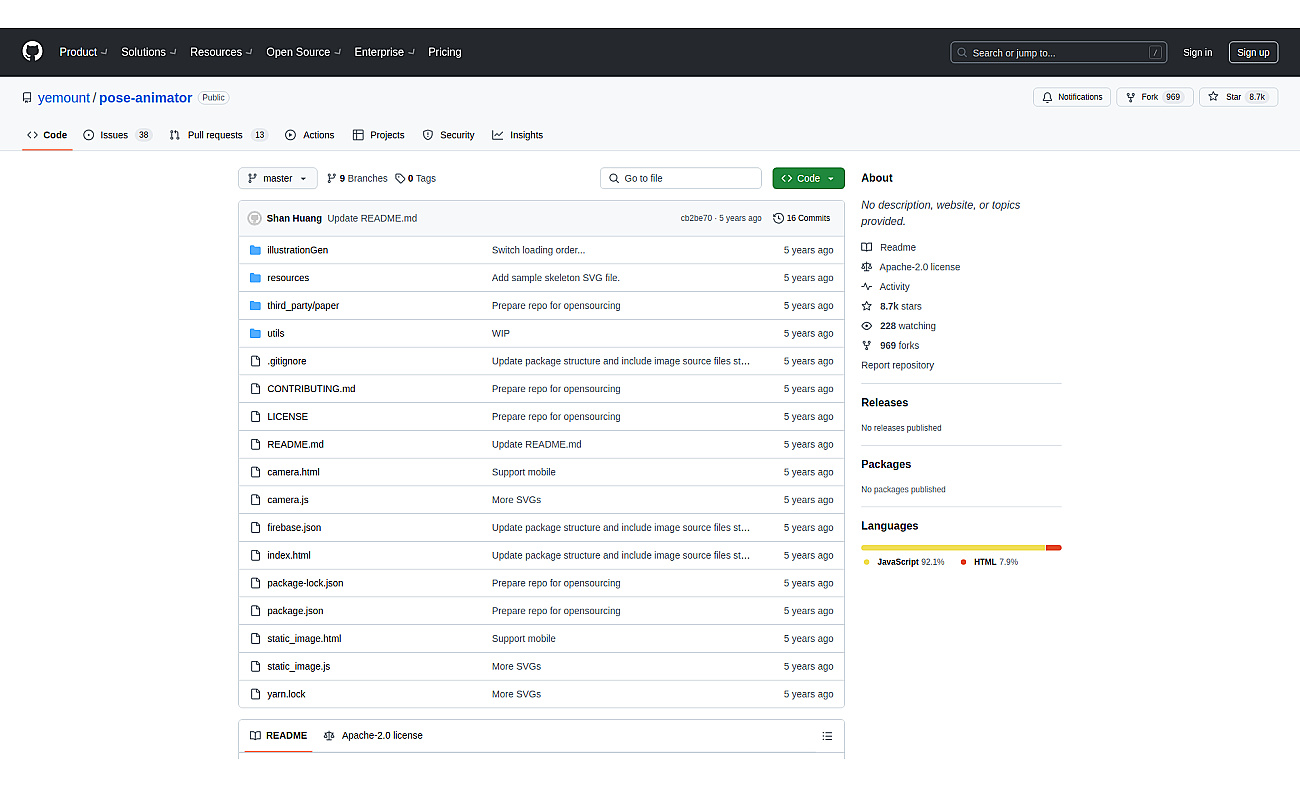
Task: Click the camera.js file icon
Action: [x=255, y=500]
